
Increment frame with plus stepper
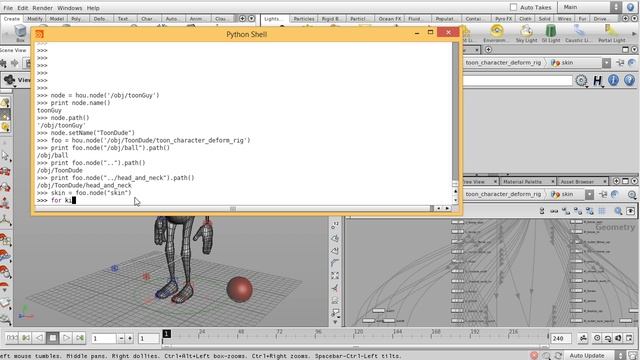[130, 338]
